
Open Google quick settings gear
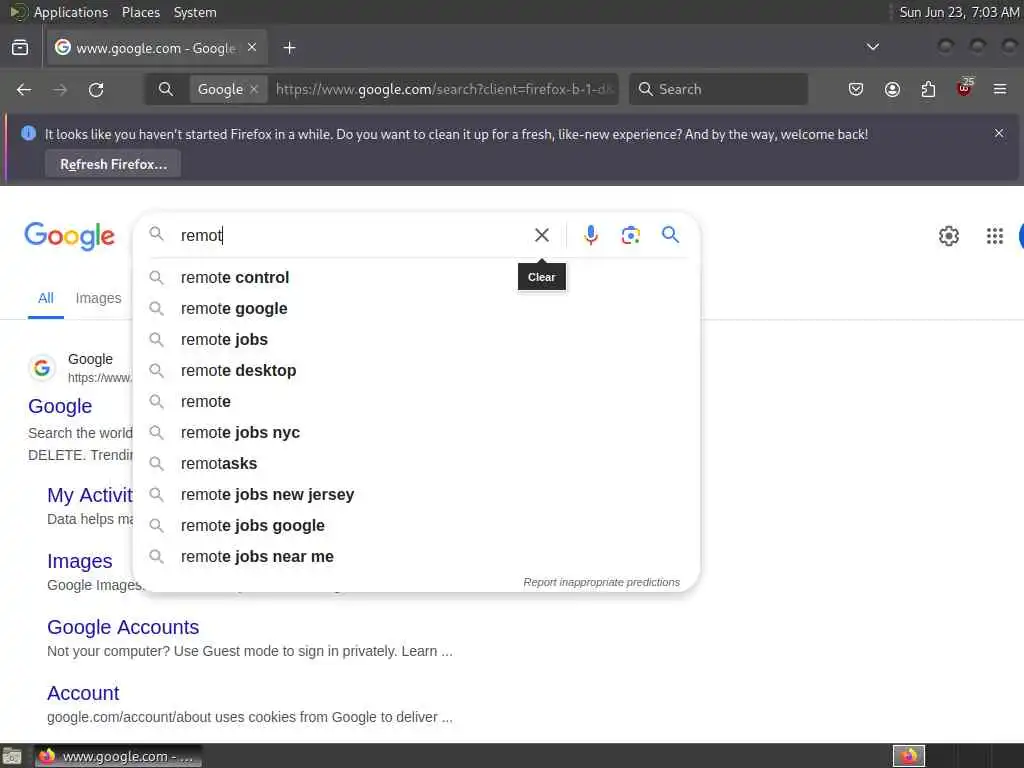tap(948, 236)
